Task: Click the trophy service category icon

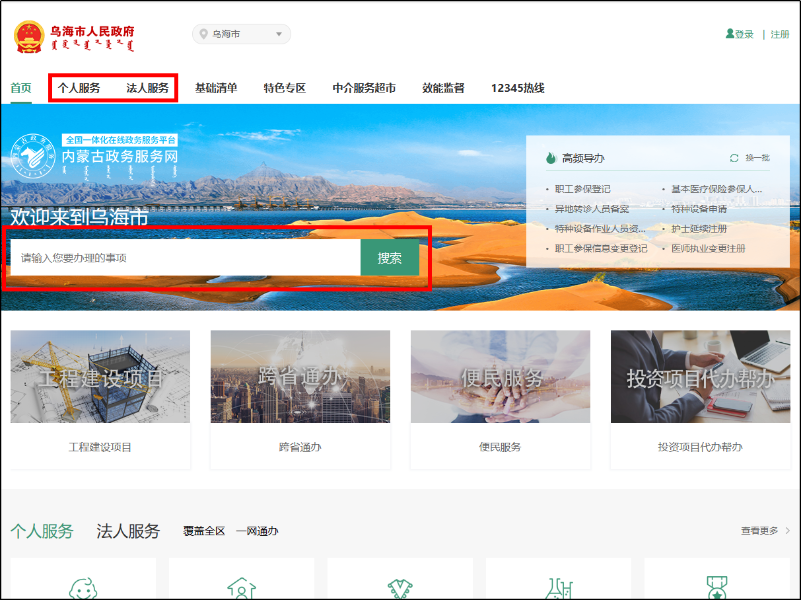Action: point(716,588)
